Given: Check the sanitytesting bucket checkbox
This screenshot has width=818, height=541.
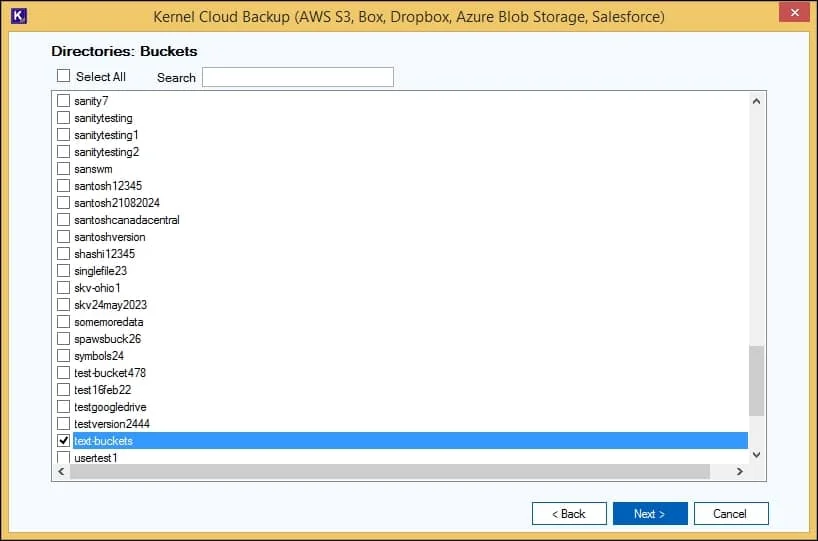Looking at the screenshot, I should (x=64, y=117).
